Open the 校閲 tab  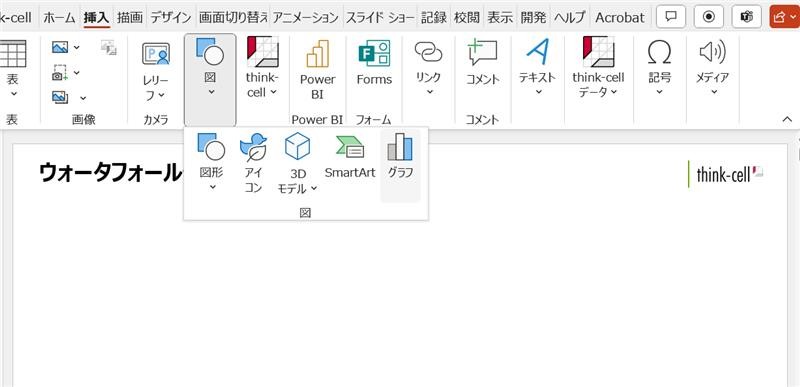click(x=467, y=17)
